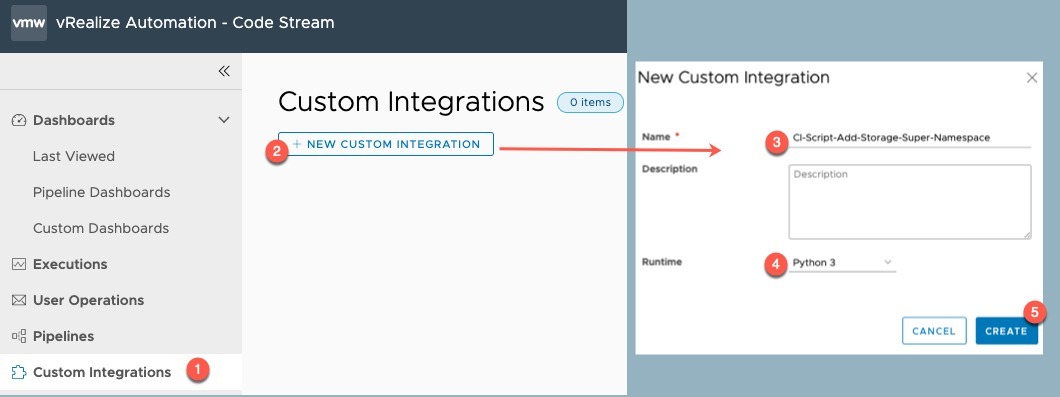Open Dashboards in the sidebar
The width and height of the screenshot is (1060, 397).
pyautogui.click(x=74, y=120)
